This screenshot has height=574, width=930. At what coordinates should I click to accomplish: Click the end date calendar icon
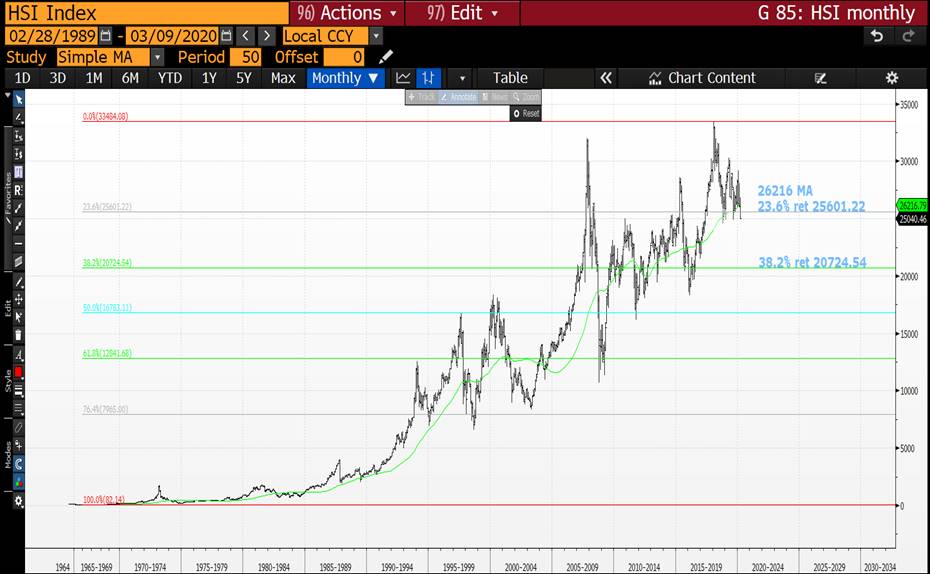tap(226, 36)
